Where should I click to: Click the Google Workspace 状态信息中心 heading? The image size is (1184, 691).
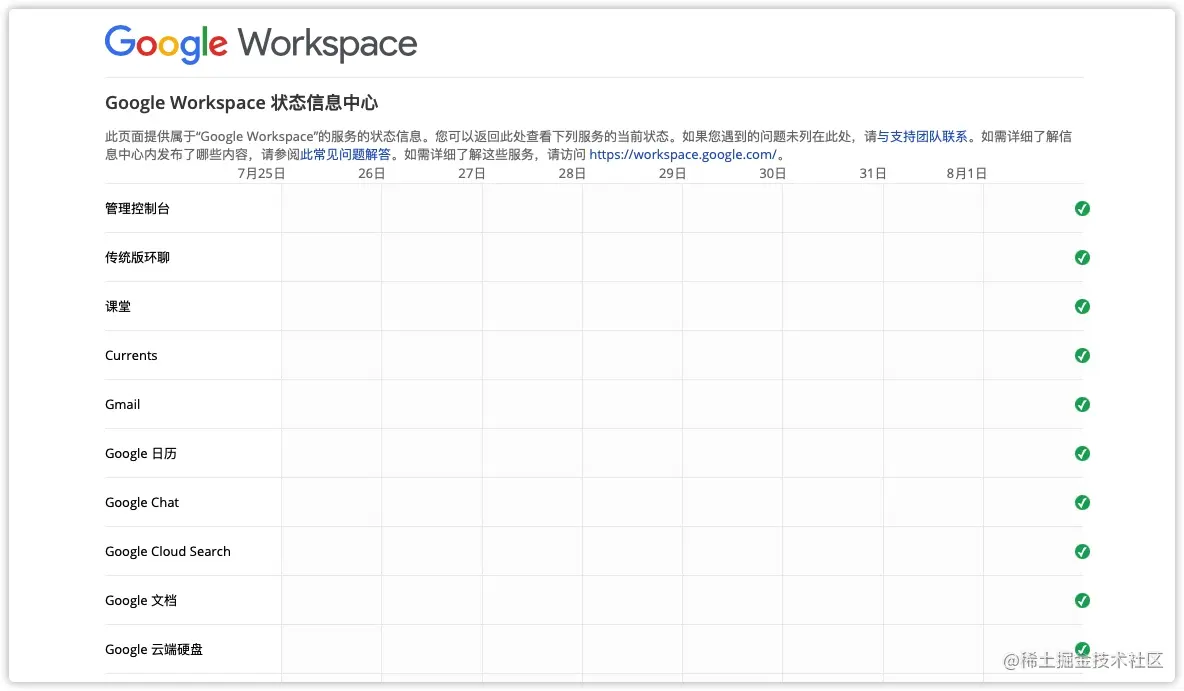coord(242,103)
